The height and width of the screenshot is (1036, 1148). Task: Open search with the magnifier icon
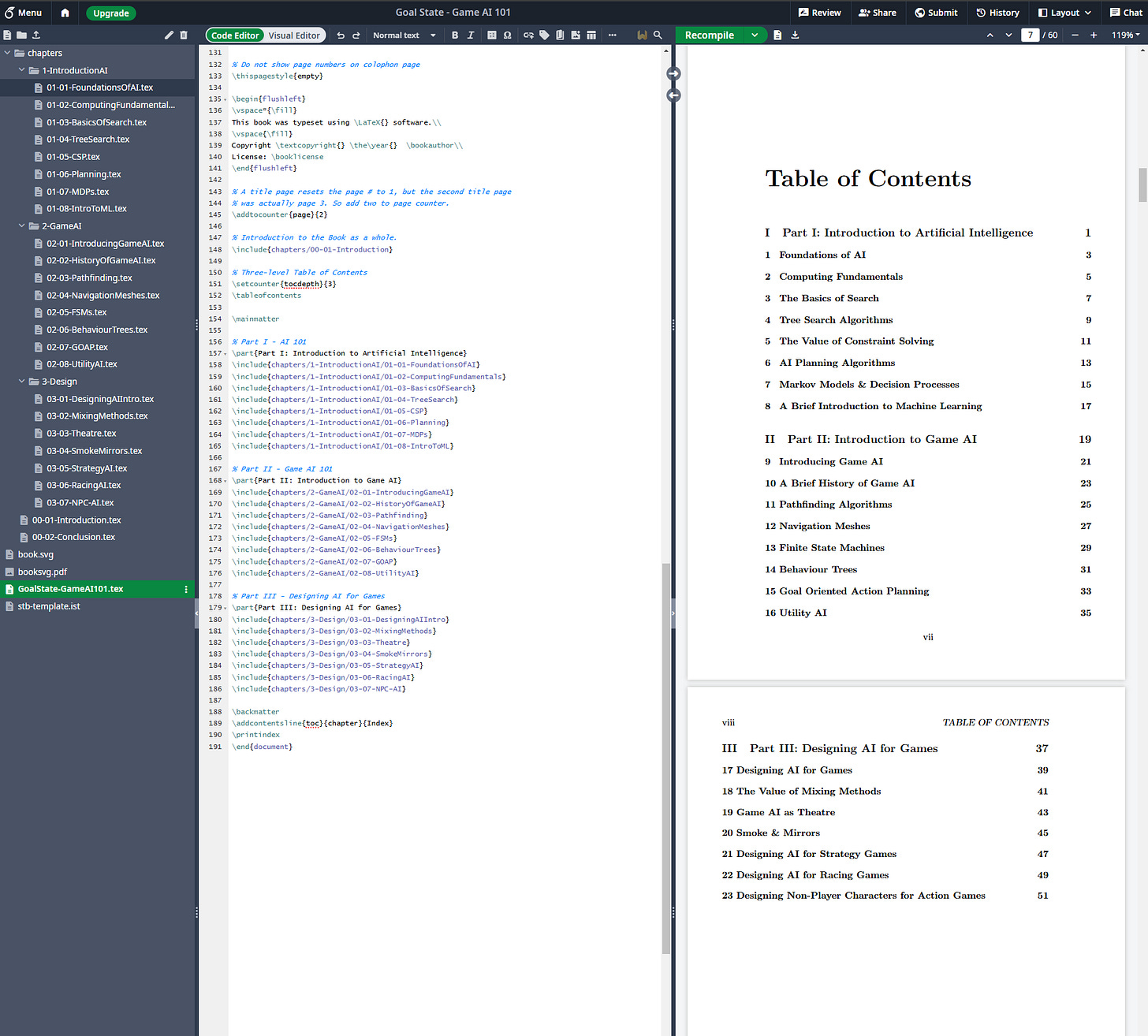pyautogui.click(x=658, y=35)
